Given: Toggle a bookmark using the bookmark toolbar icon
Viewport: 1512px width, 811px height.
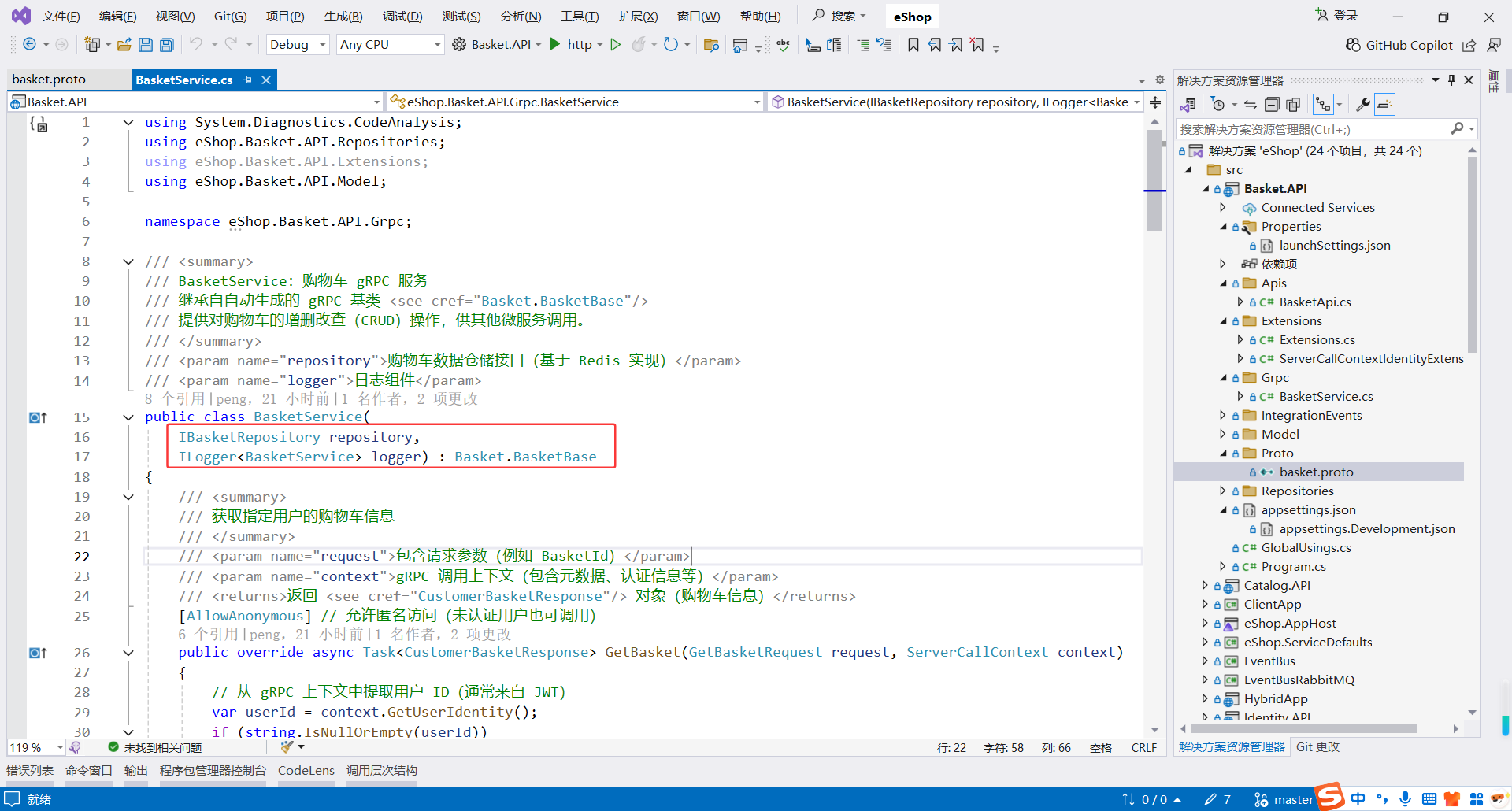Looking at the screenshot, I should (x=913, y=45).
